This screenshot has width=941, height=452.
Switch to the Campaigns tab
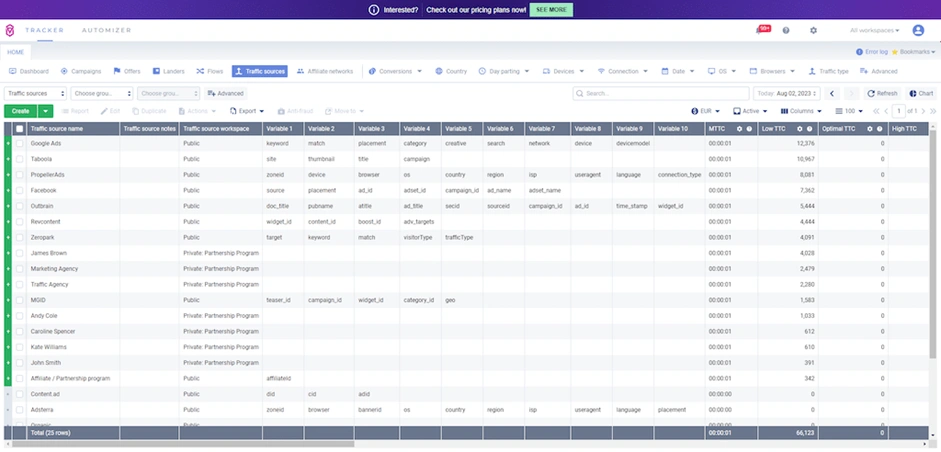coord(82,72)
